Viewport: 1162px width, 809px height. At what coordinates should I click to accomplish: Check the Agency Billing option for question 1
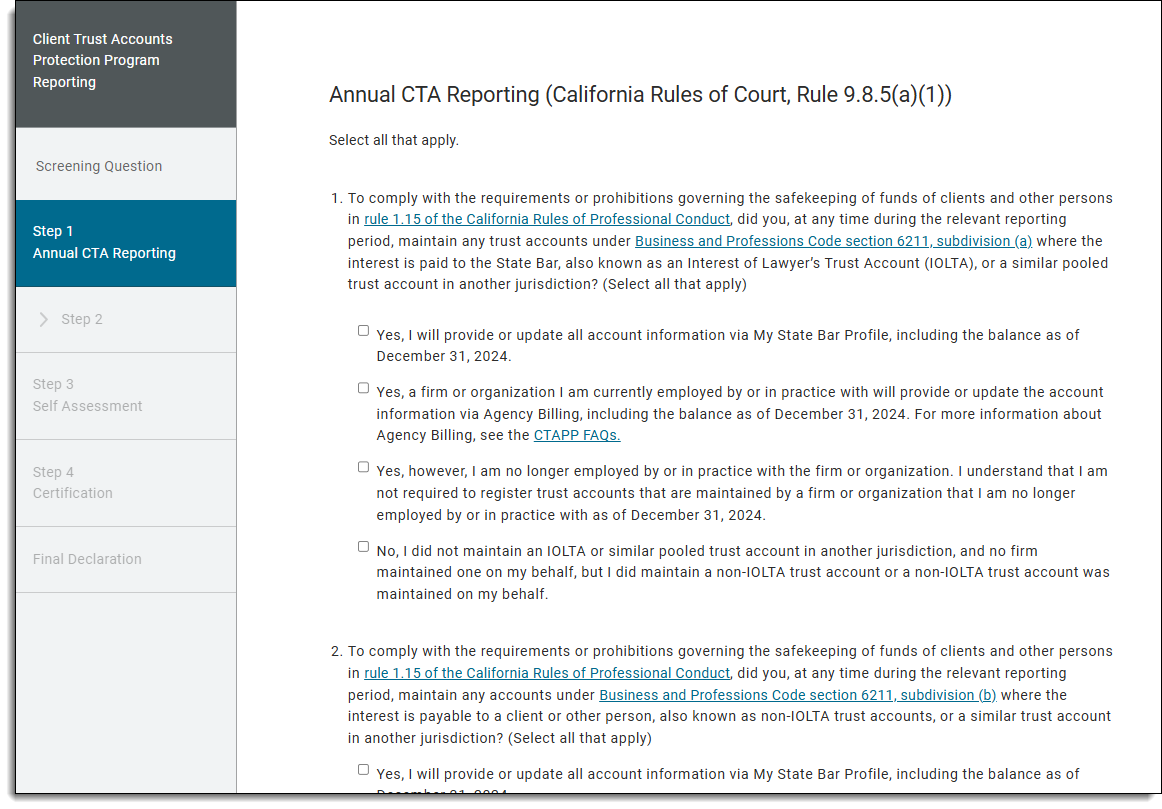pos(363,387)
